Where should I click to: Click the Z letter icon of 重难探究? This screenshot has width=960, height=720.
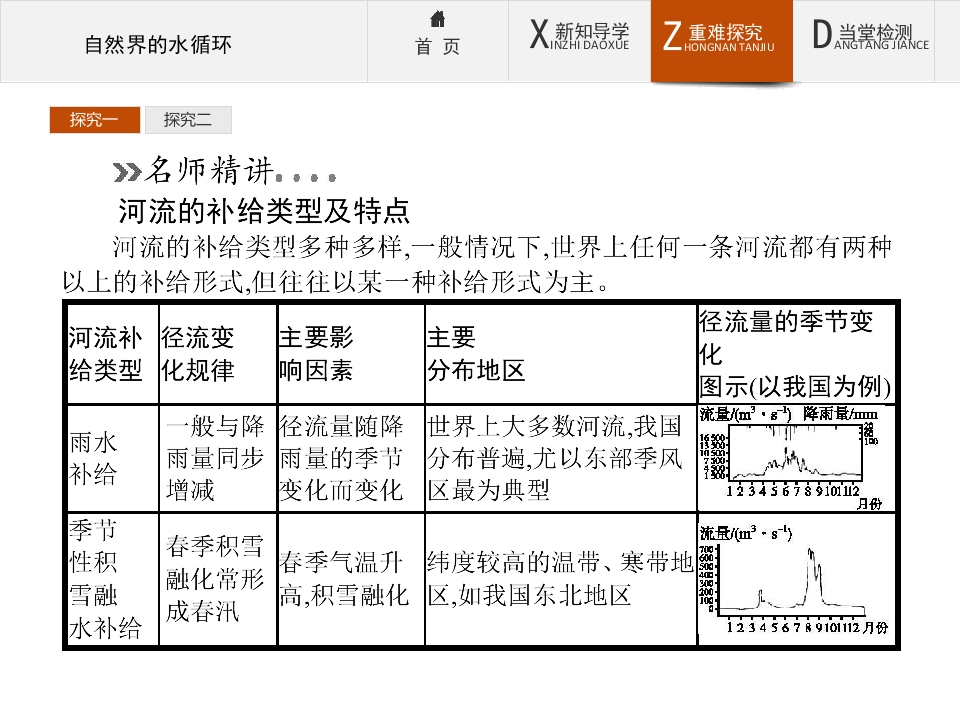tap(672, 36)
